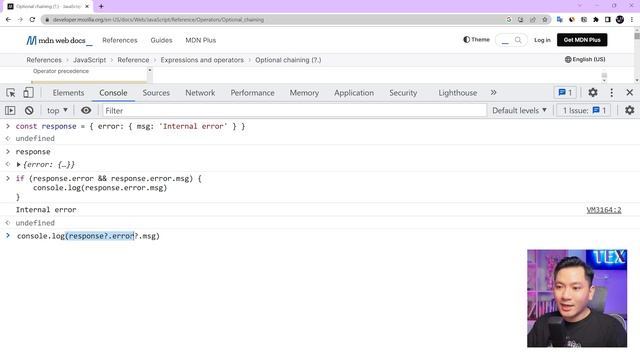Click the Internal error log output
Image resolution: width=640 pixels, height=360 pixels.
46,210
